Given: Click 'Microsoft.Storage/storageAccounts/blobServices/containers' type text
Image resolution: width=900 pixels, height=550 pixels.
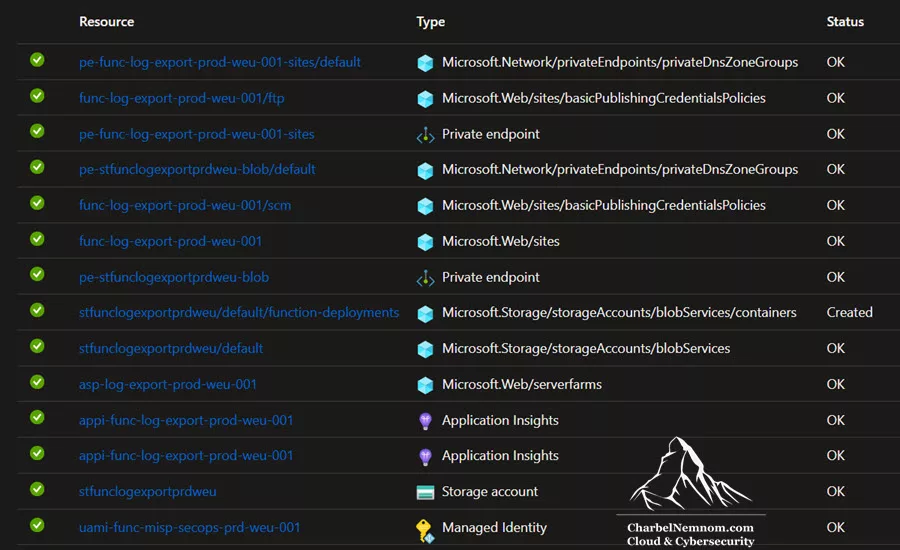Looking at the screenshot, I should (x=619, y=312).
